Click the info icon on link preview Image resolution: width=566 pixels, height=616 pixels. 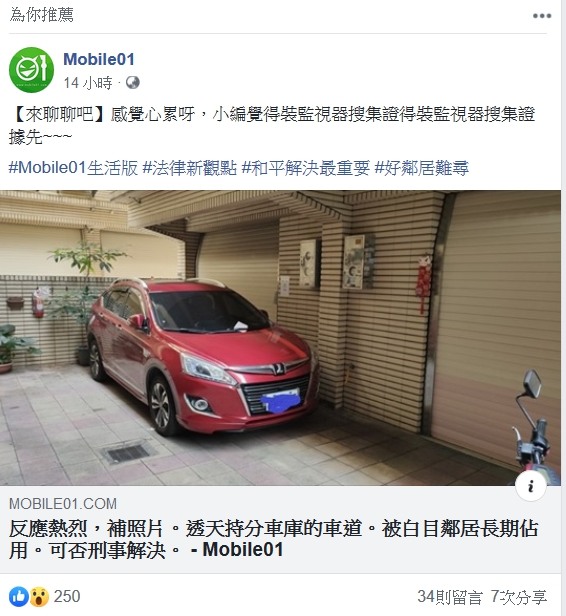(x=531, y=486)
